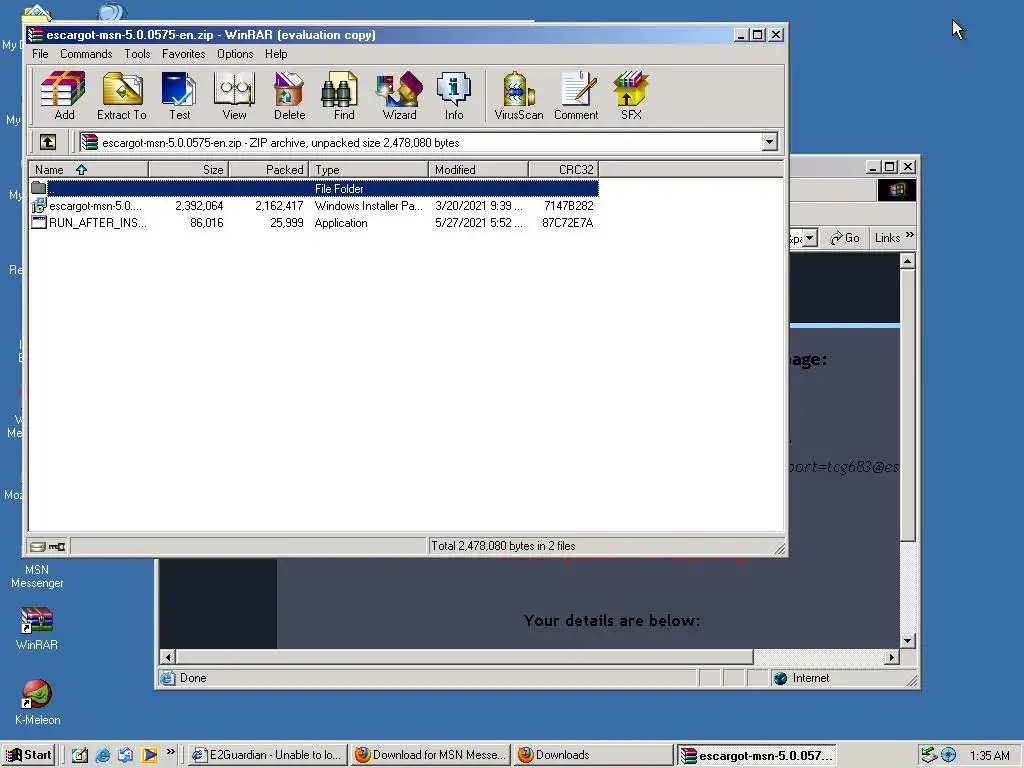Sort file list by Name column
The width and height of the screenshot is (1024, 768).
click(88, 169)
